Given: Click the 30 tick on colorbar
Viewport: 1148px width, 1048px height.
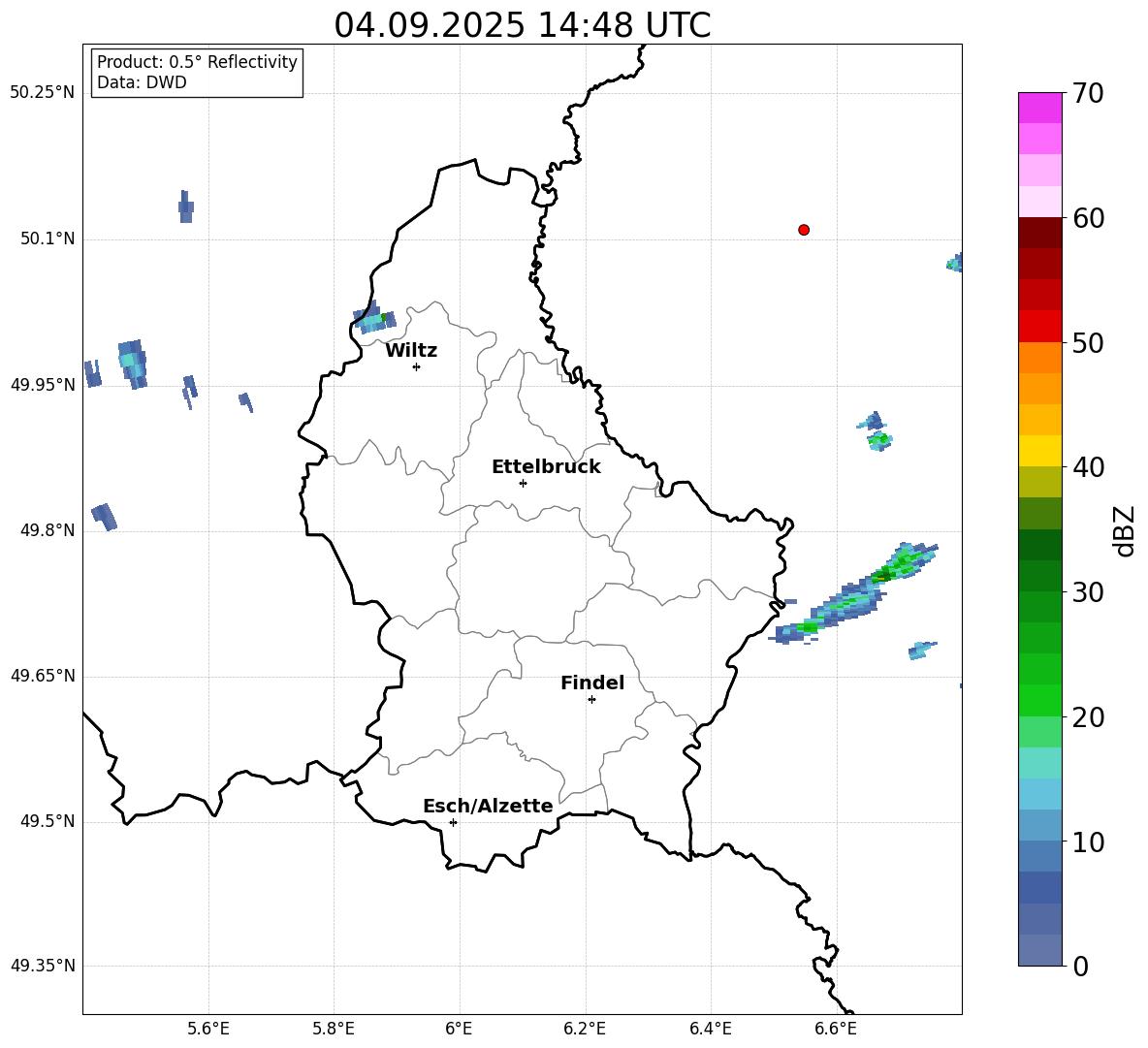Looking at the screenshot, I should [1088, 592].
